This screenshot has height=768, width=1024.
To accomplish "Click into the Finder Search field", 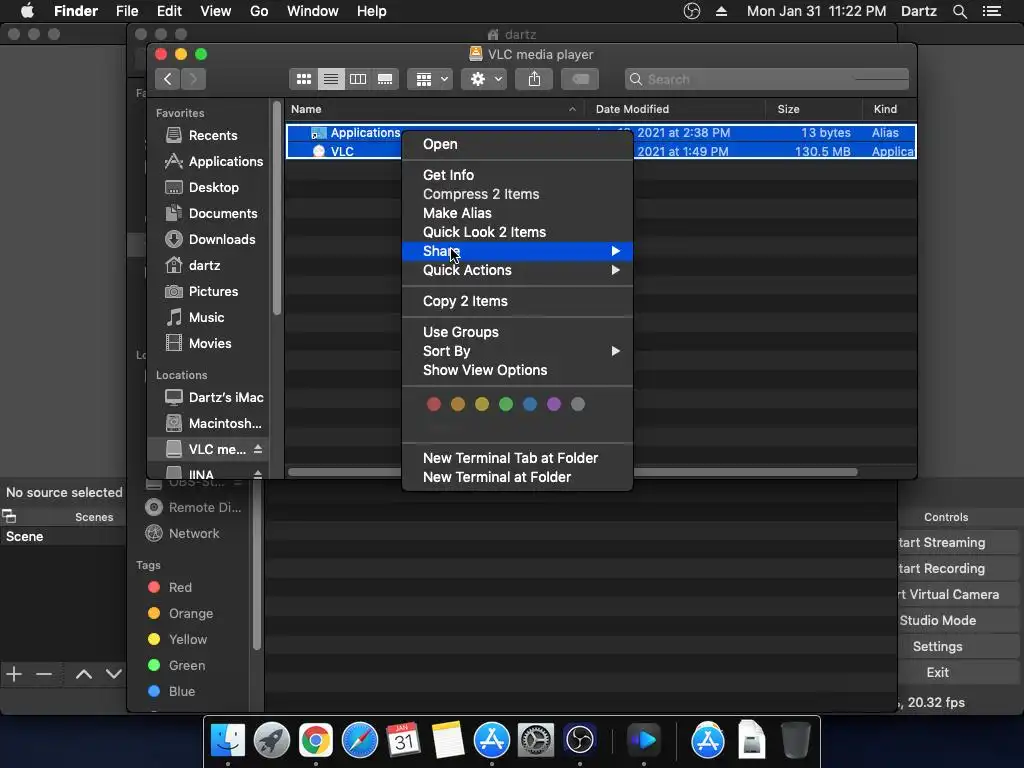I will (767, 79).
